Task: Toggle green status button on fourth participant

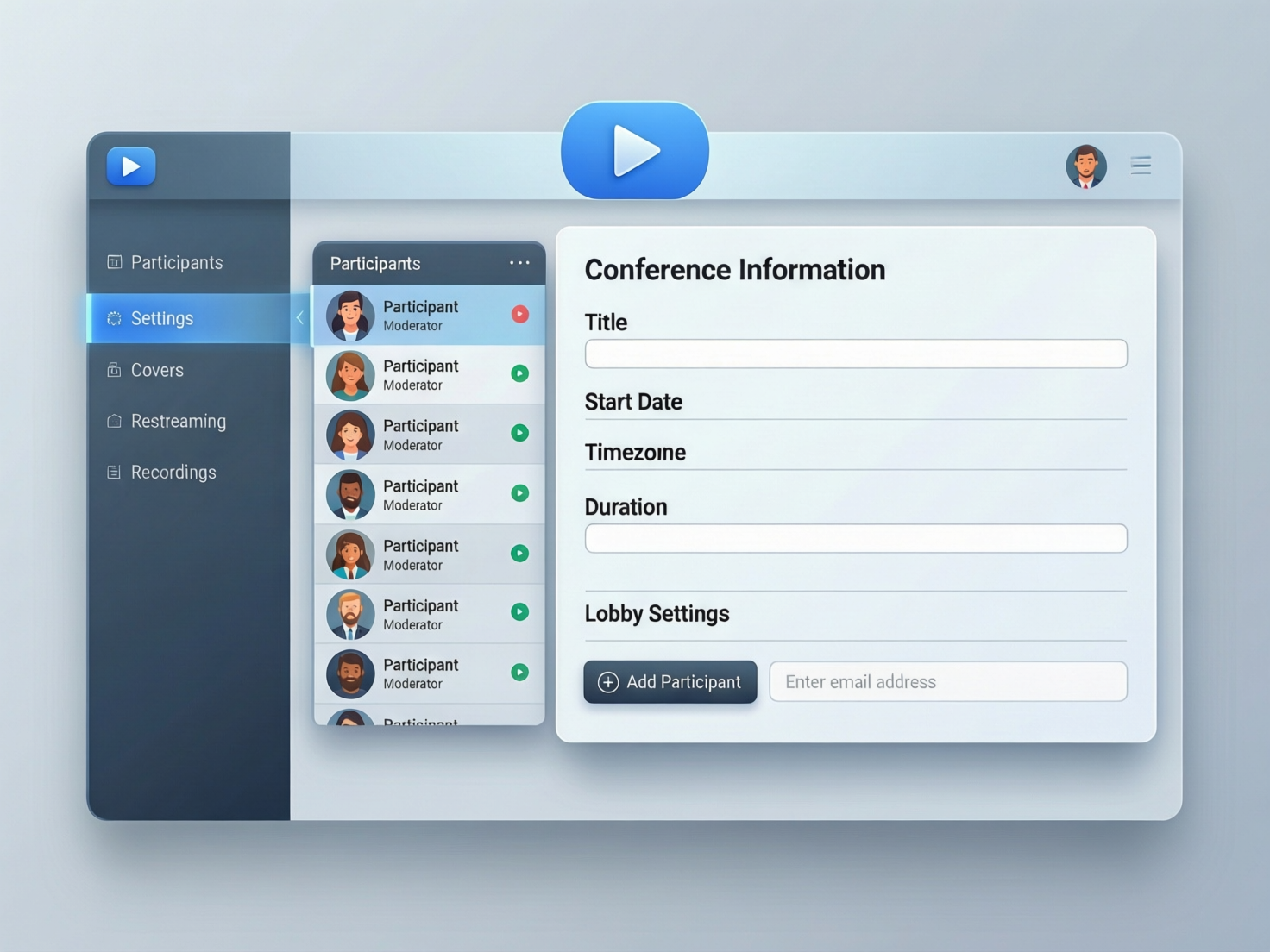Action: tap(519, 493)
